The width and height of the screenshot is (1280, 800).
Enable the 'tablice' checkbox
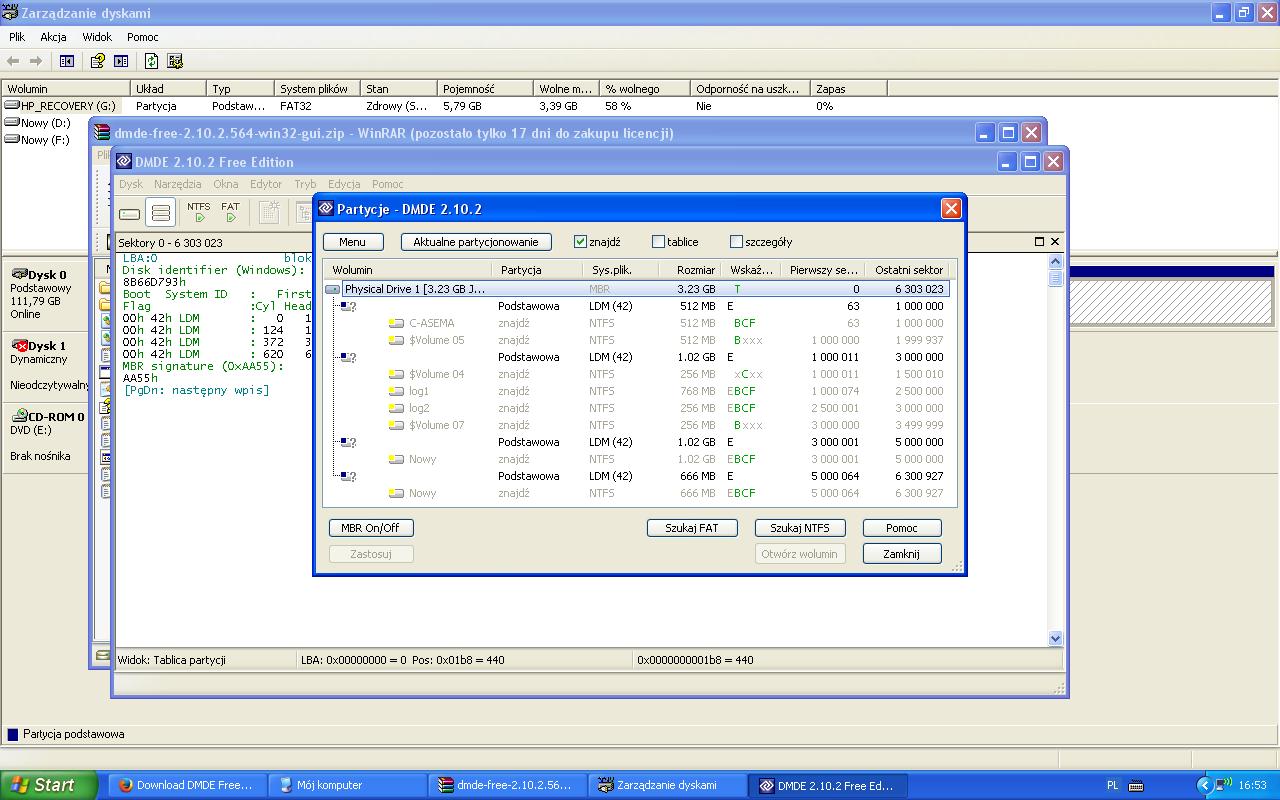(x=658, y=241)
